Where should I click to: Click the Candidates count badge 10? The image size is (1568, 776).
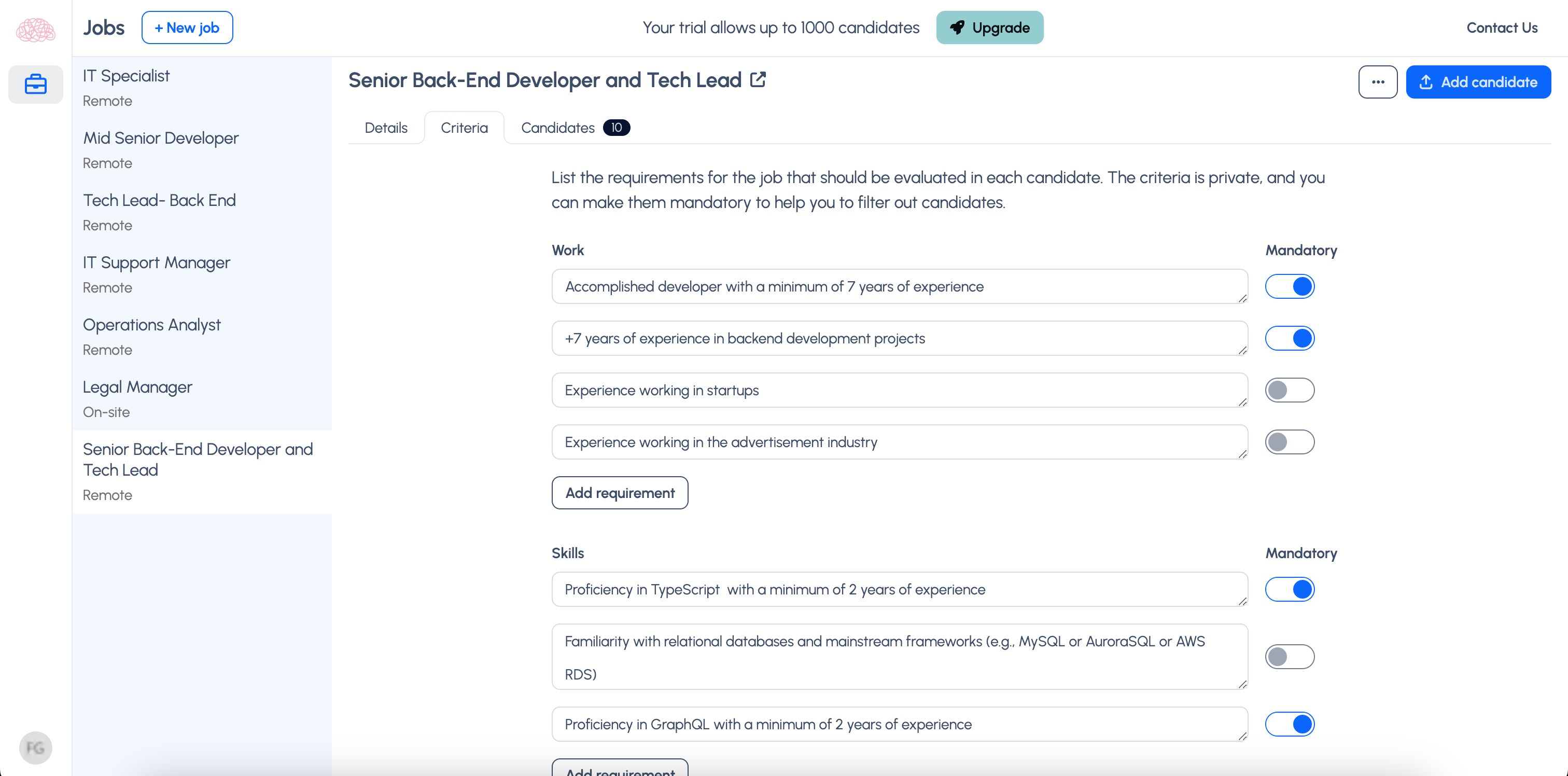tap(616, 127)
